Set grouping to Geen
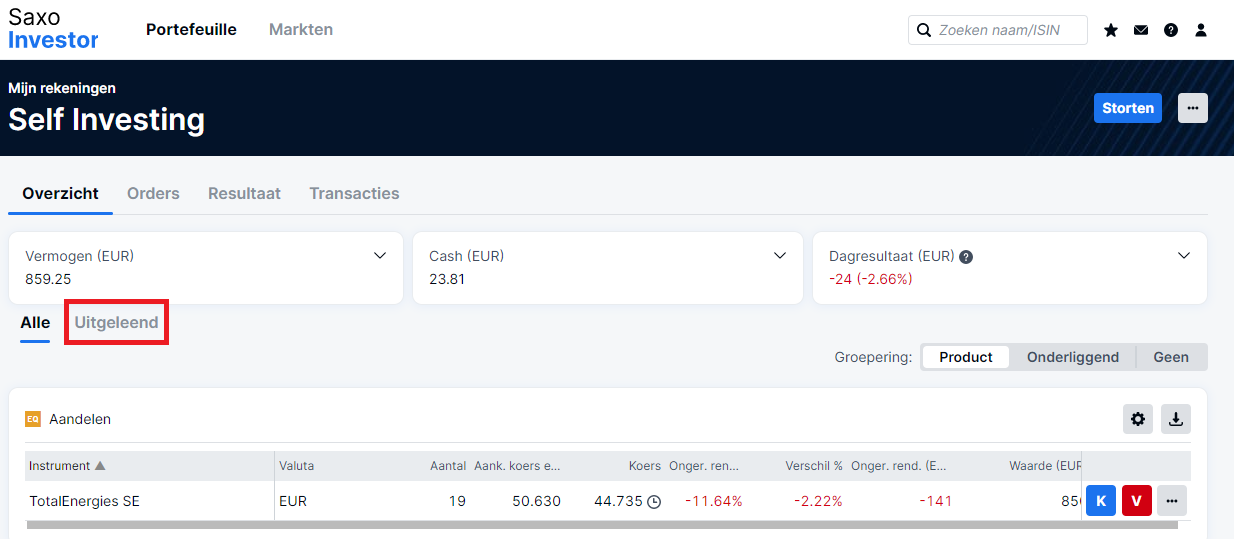Image resolution: width=1234 pixels, height=539 pixels. click(1171, 357)
